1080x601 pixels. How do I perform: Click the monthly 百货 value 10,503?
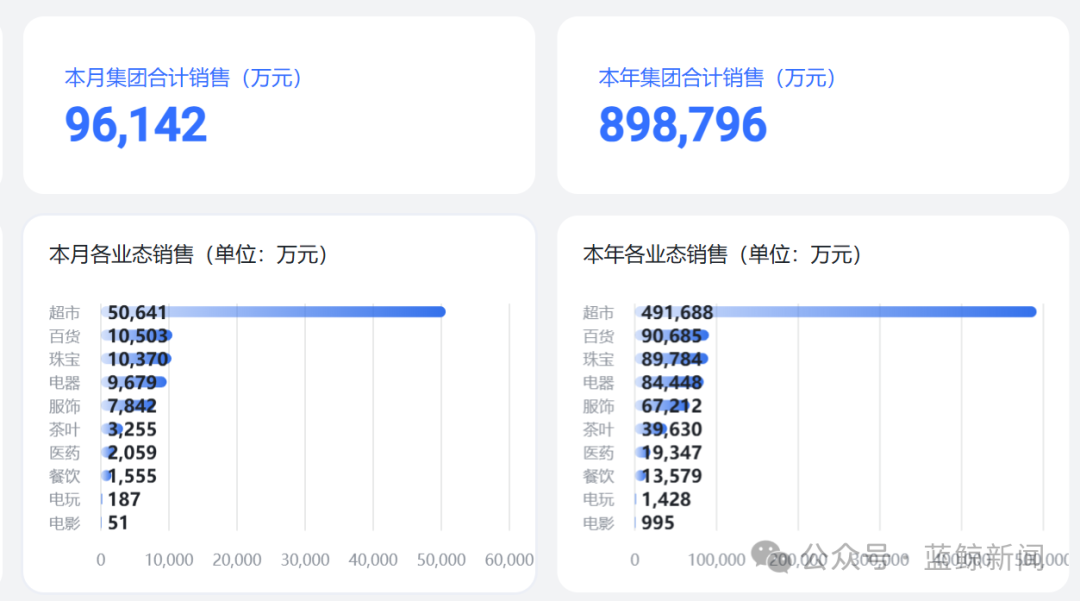point(137,336)
